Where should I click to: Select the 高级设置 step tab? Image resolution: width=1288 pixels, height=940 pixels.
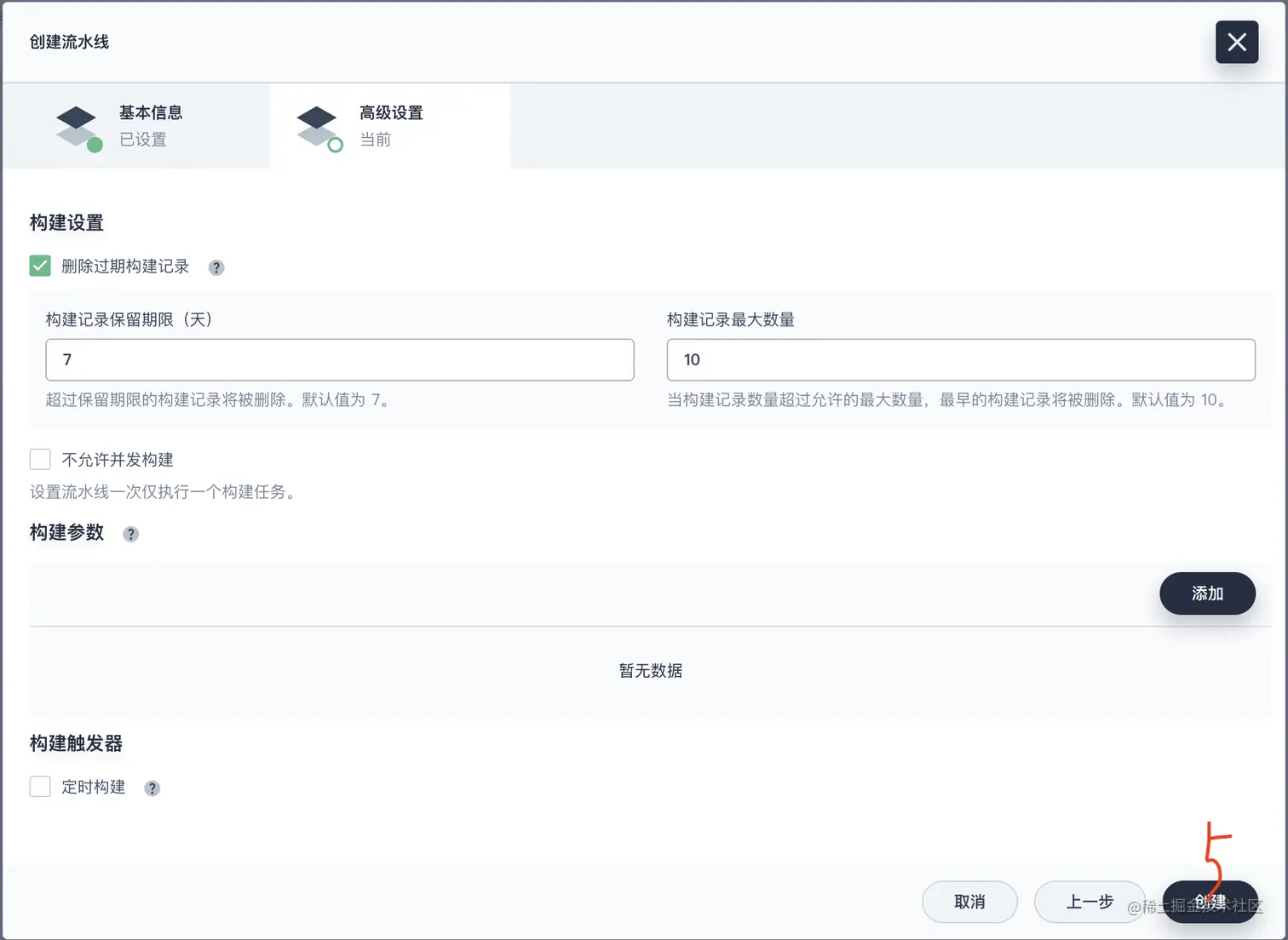(x=390, y=126)
